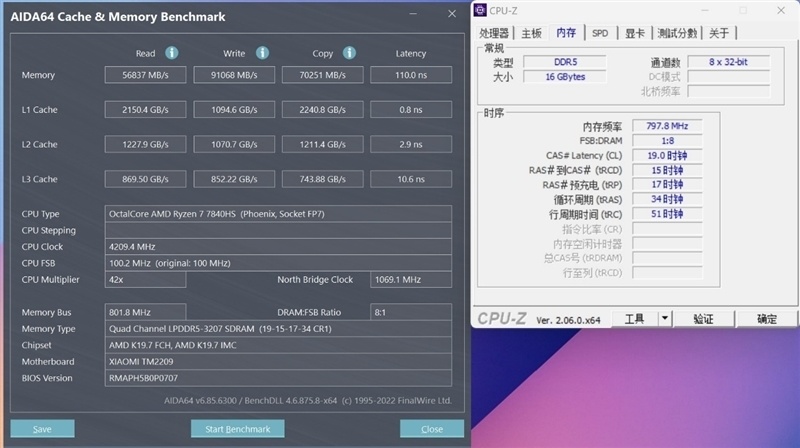Click the CPU Multiplier value 42x
The width and height of the screenshot is (800, 448).
tap(145, 280)
